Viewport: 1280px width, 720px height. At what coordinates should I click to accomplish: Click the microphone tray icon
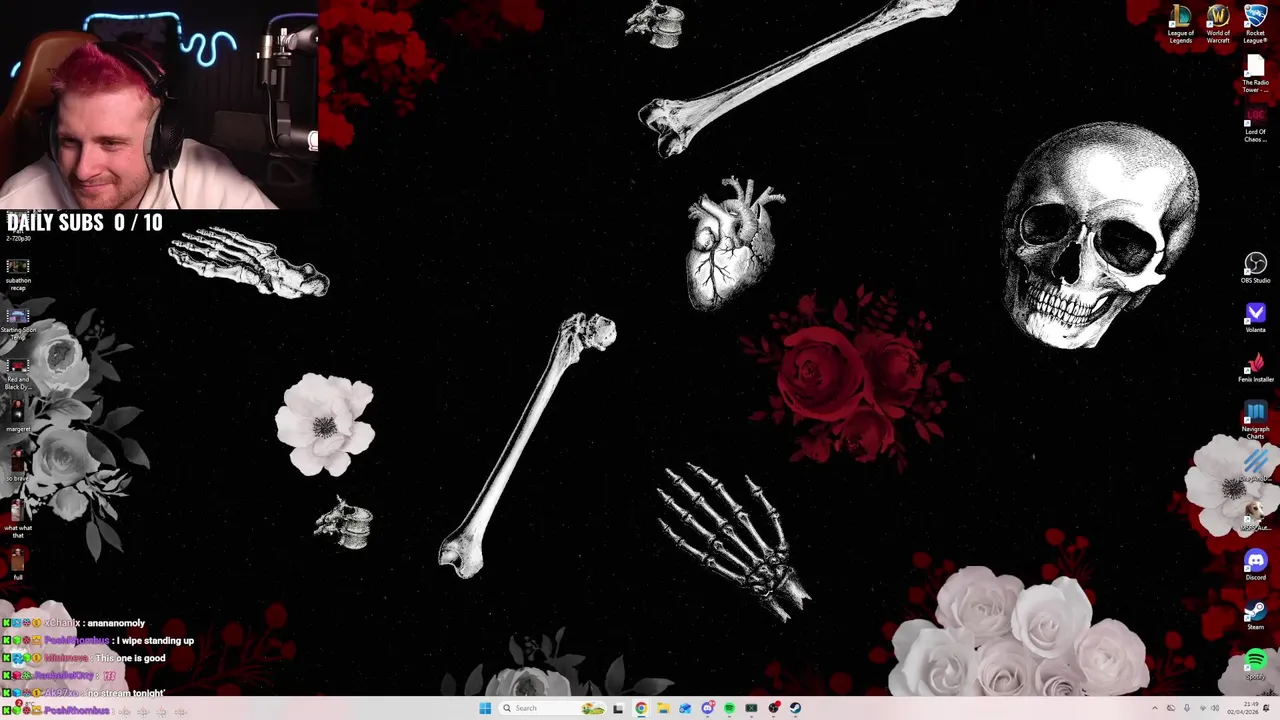pos(1187,708)
